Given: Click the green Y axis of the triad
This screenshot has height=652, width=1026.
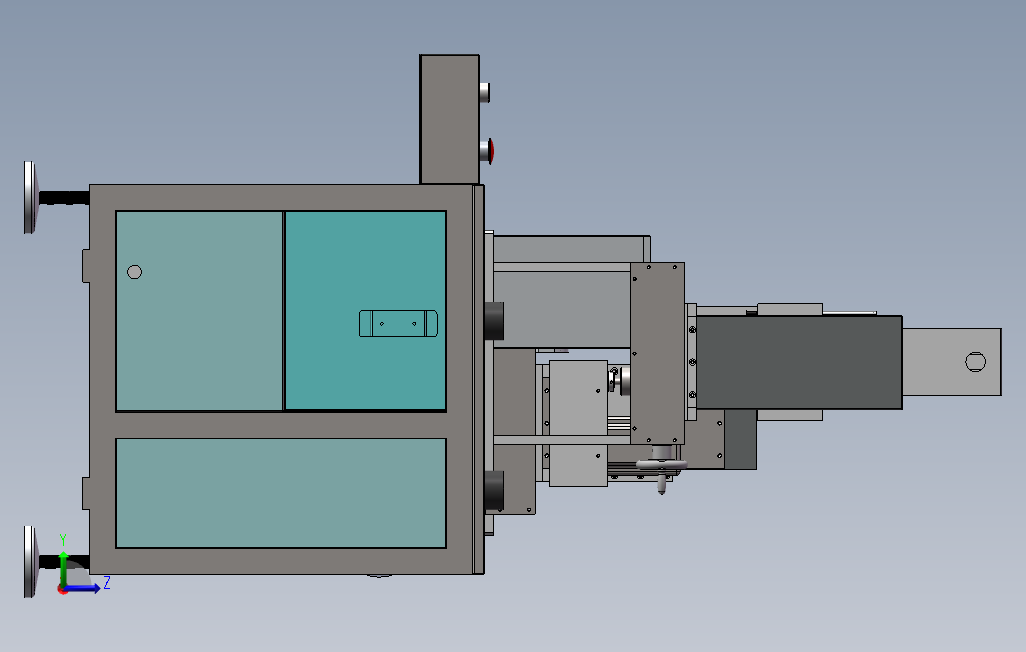Looking at the screenshot, I should coord(63,570).
